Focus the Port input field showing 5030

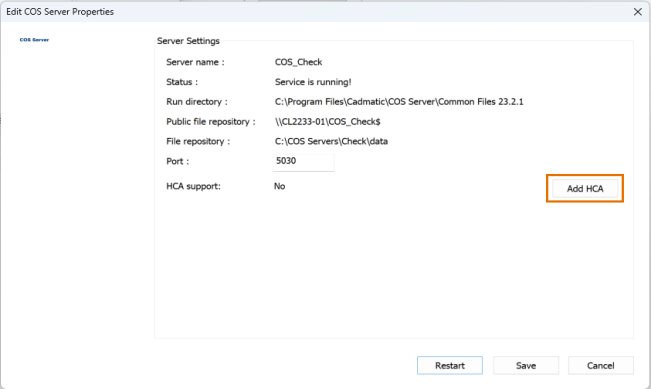(x=303, y=161)
